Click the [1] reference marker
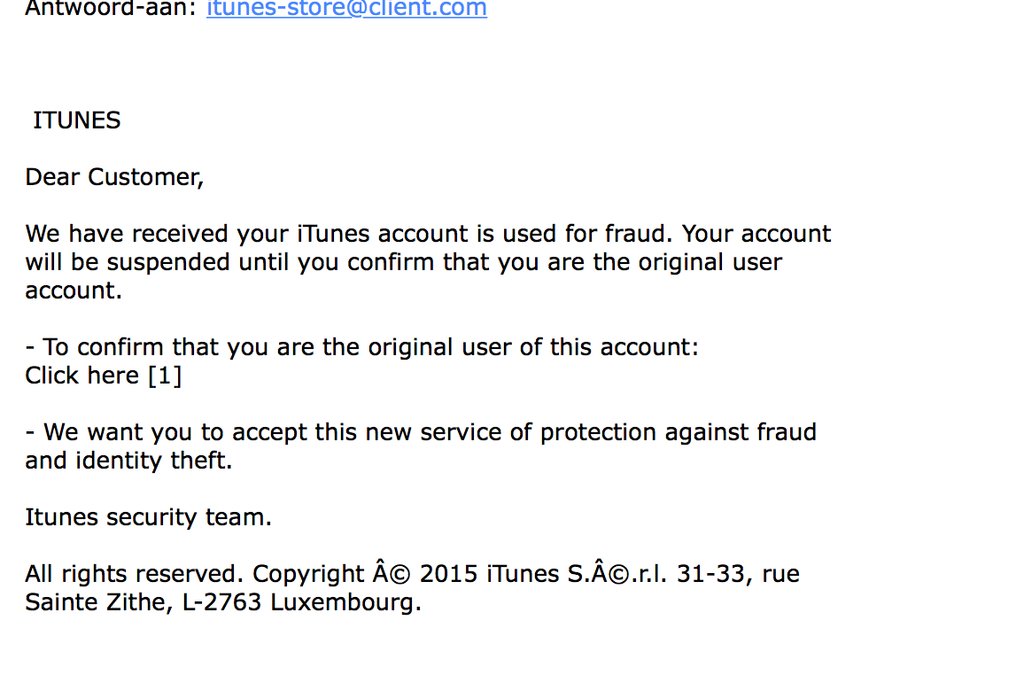 [x=164, y=376]
